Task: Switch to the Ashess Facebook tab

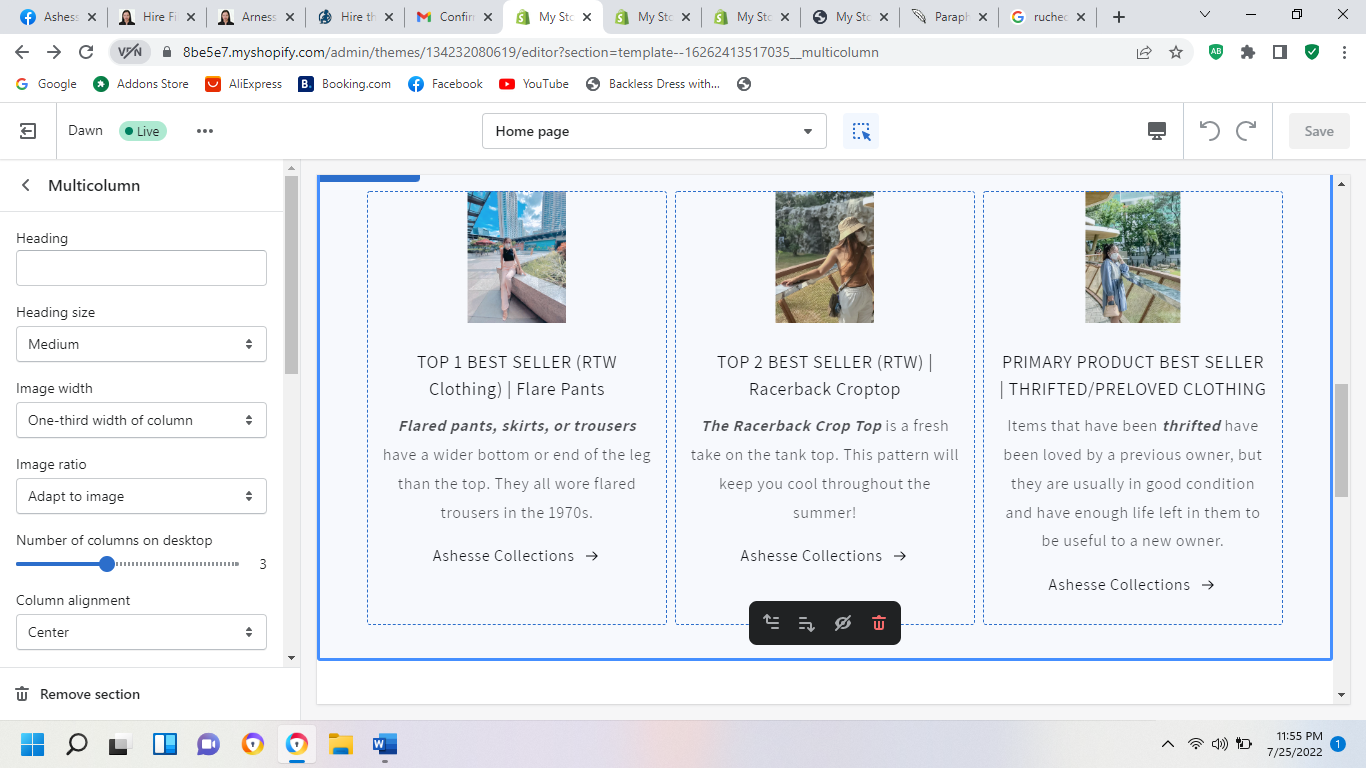Action: [59, 17]
